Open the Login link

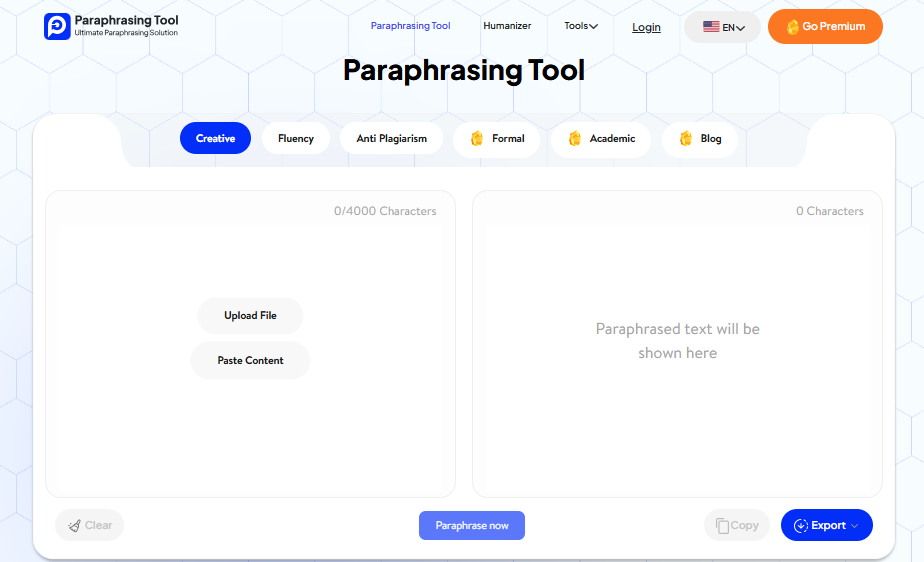pos(646,27)
